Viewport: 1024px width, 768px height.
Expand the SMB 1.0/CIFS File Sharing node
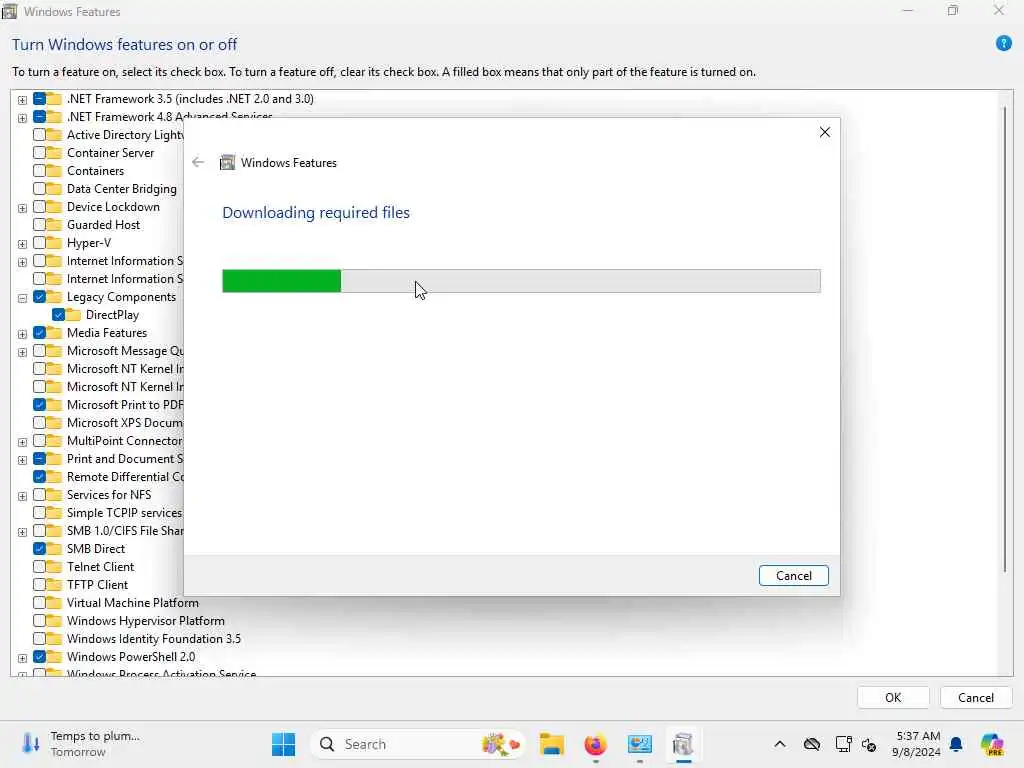tap(22, 532)
